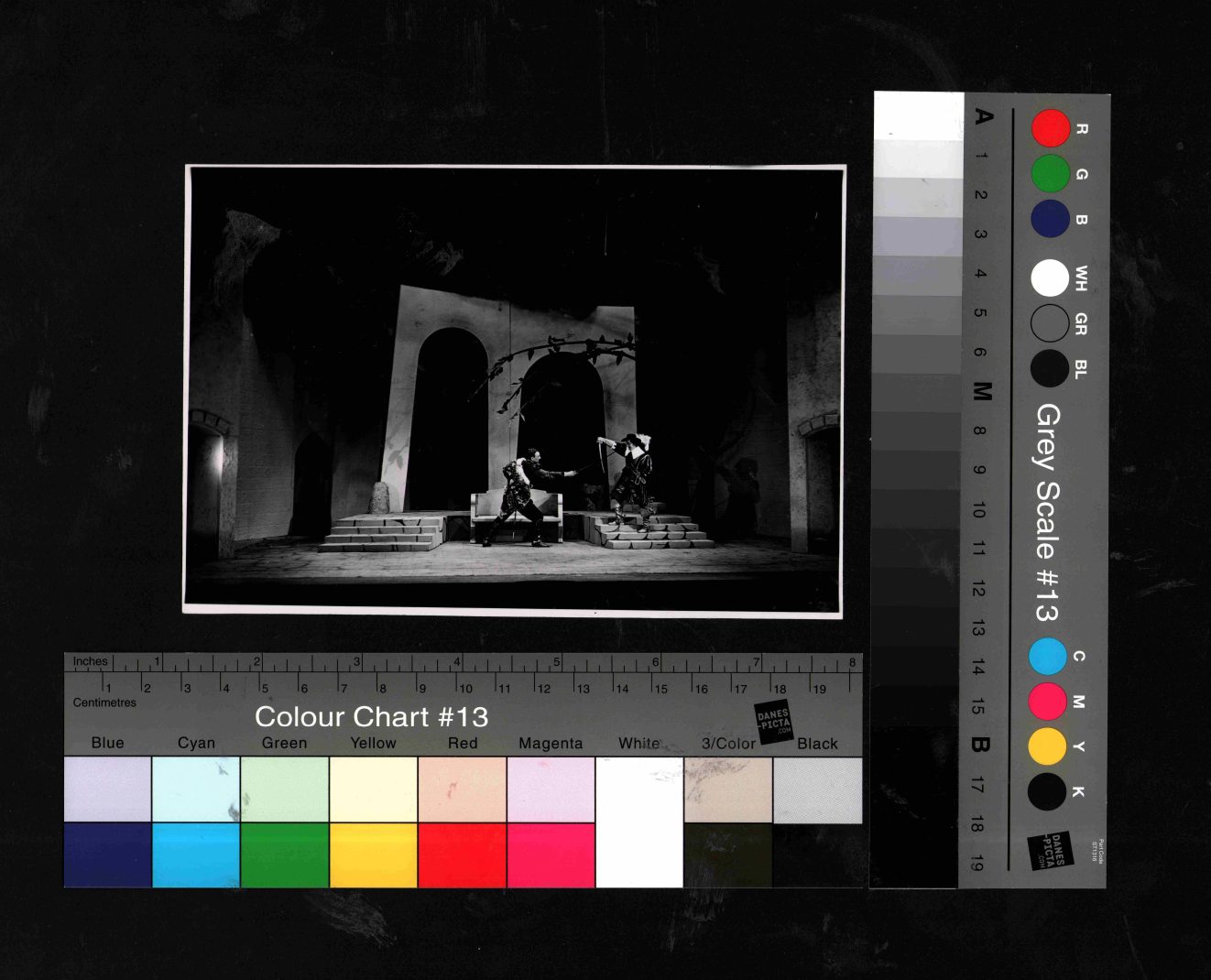Image resolution: width=1211 pixels, height=980 pixels.
Task: Pick the yellow circle labeled Y
Action: [1047, 746]
